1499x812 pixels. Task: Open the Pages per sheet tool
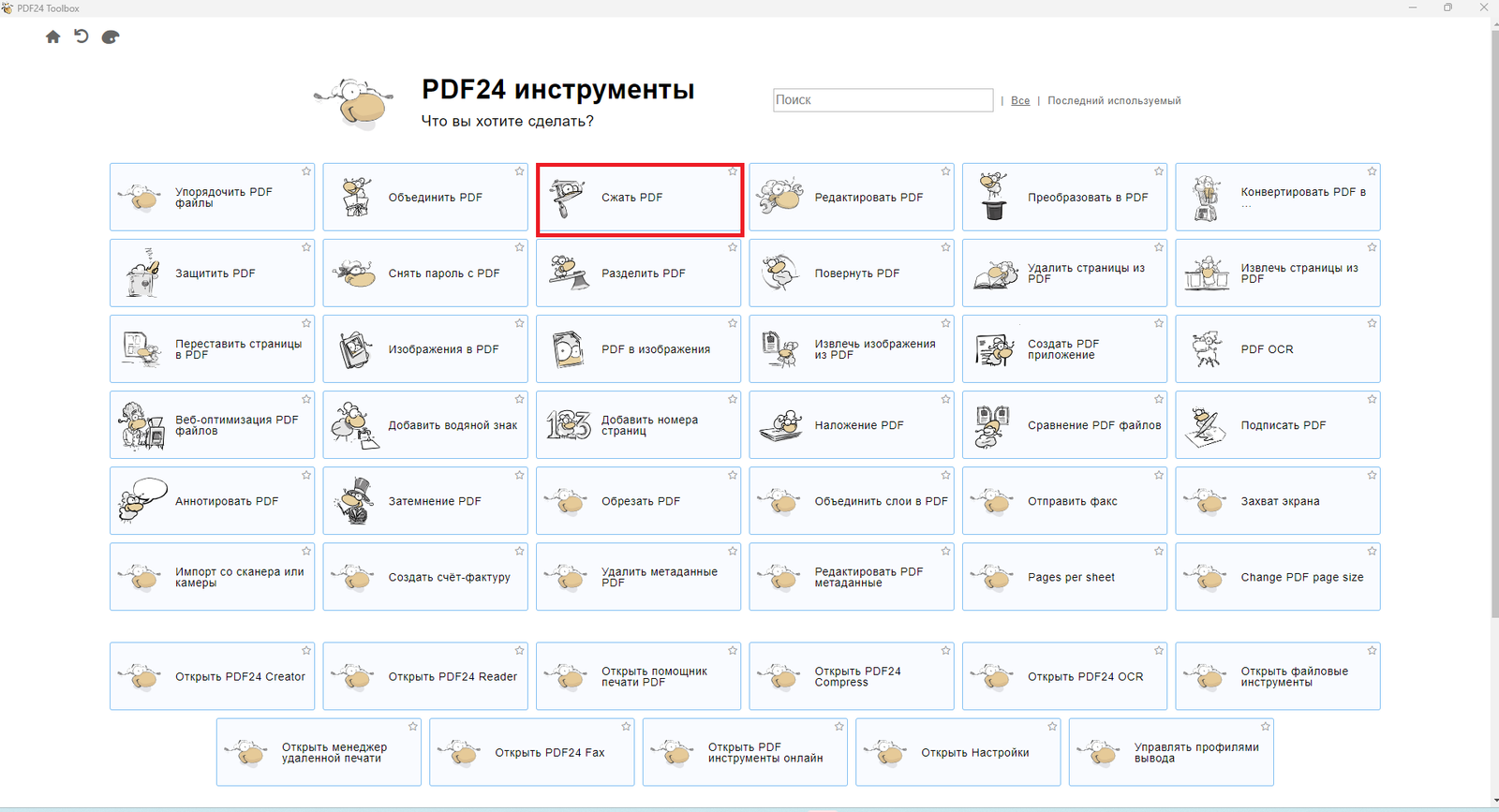1064,577
